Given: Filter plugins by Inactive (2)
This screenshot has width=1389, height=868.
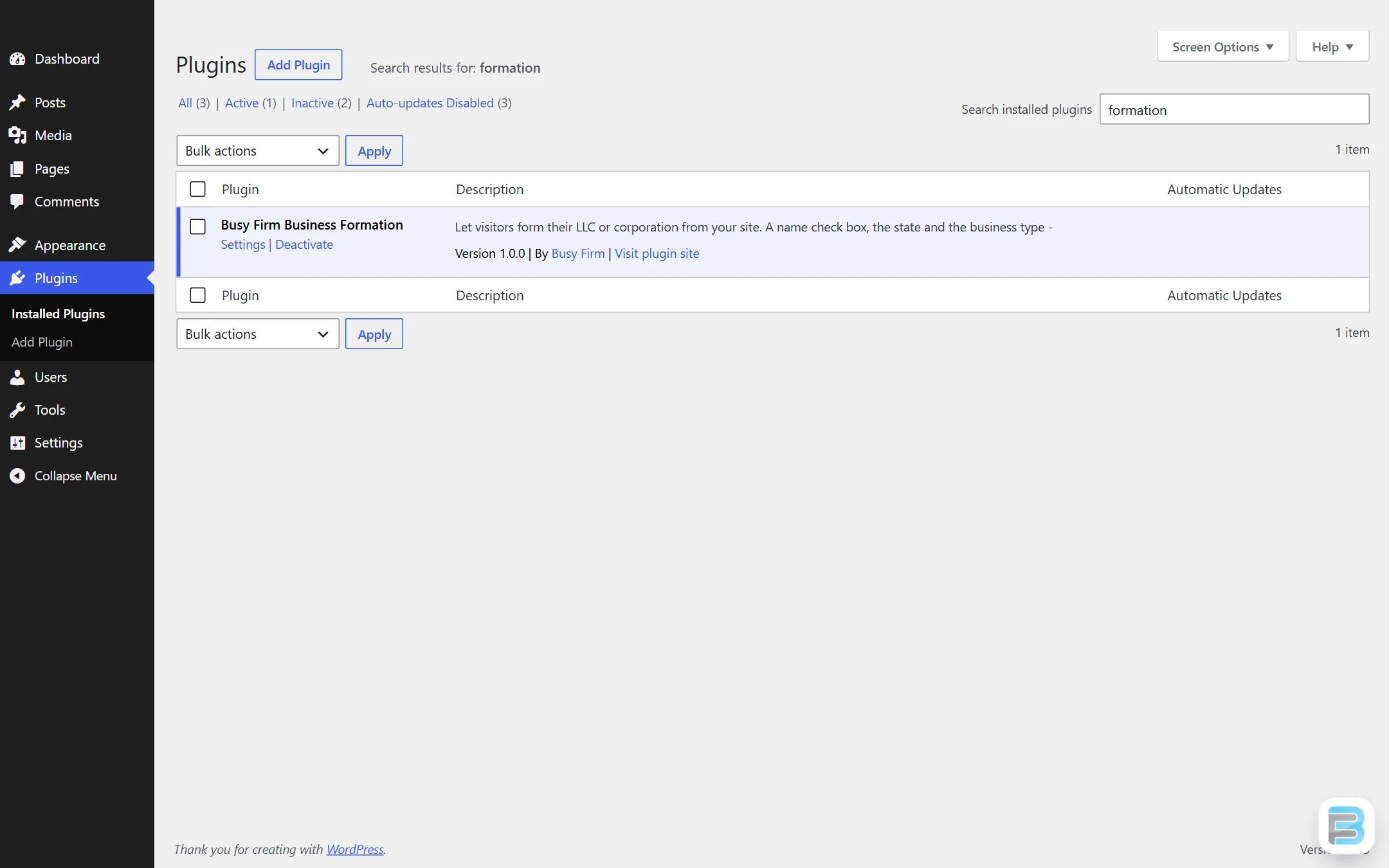Looking at the screenshot, I should (x=322, y=103).
